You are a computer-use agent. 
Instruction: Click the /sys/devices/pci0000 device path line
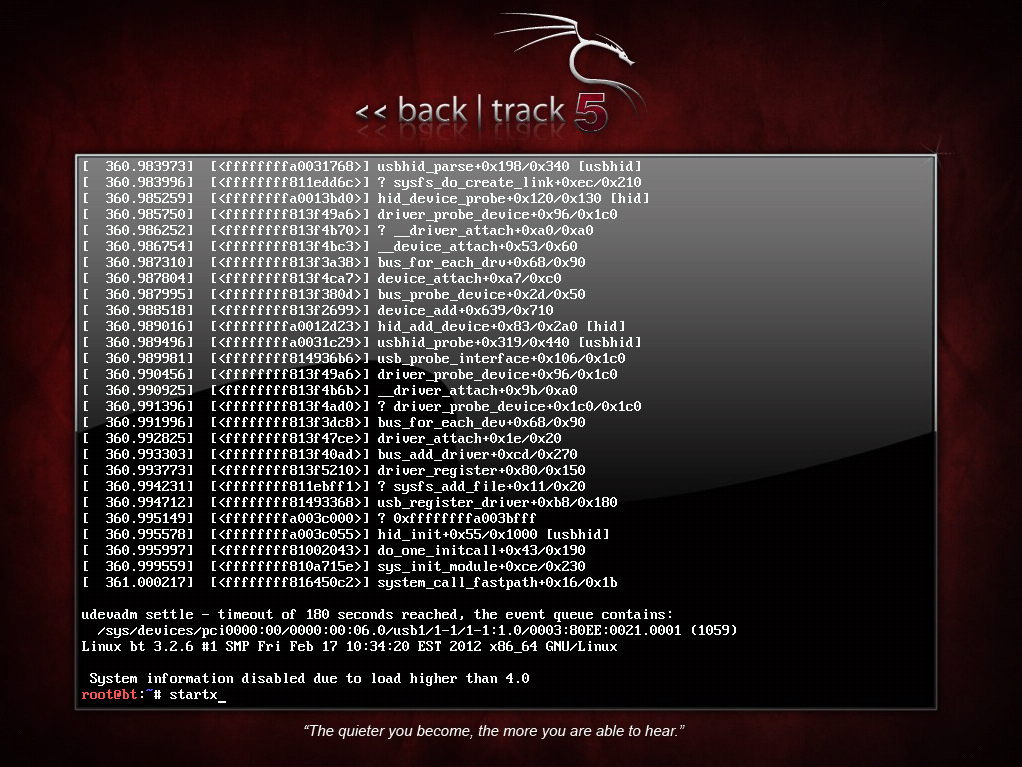click(417, 630)
